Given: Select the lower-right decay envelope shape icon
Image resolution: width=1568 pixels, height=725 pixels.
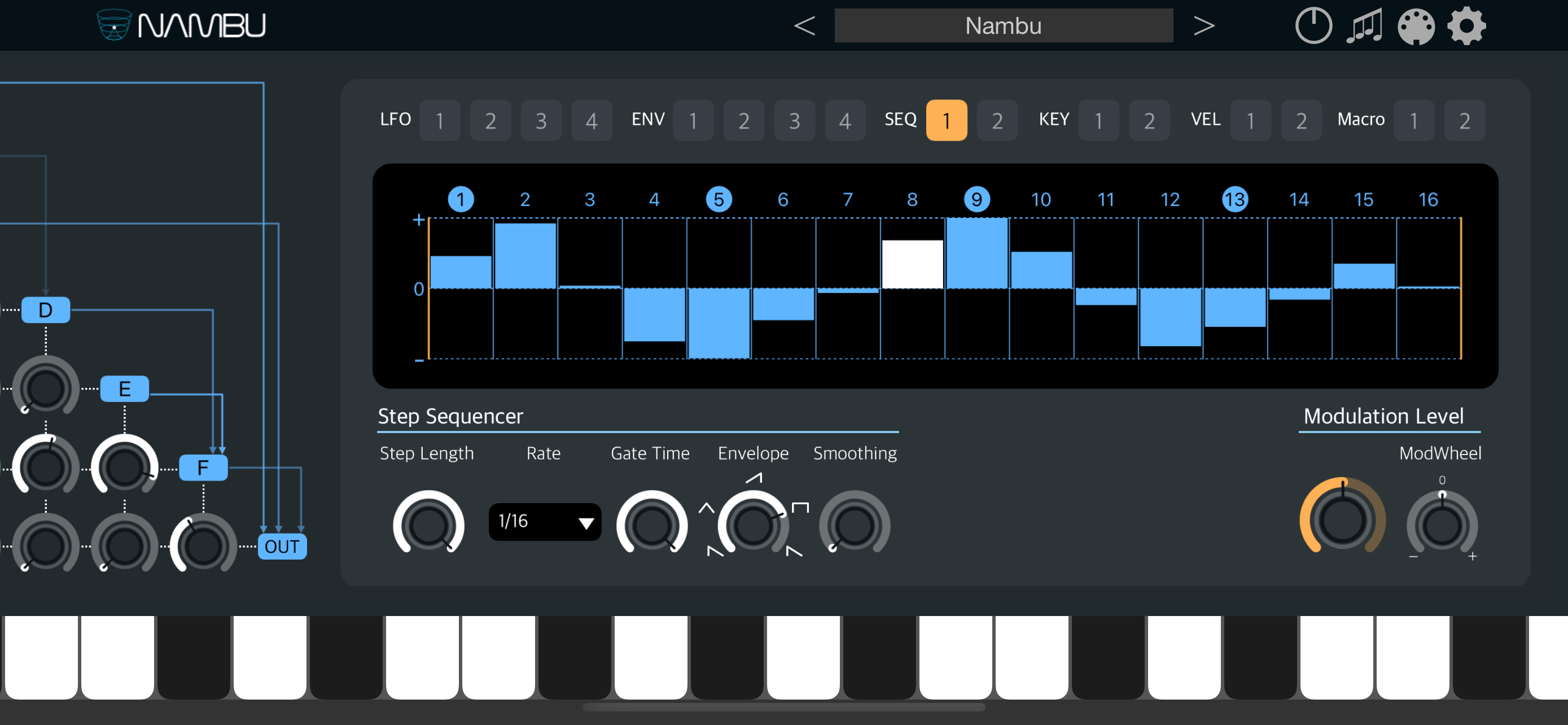Looking at the screenshot, I should [x=794, y=551].
